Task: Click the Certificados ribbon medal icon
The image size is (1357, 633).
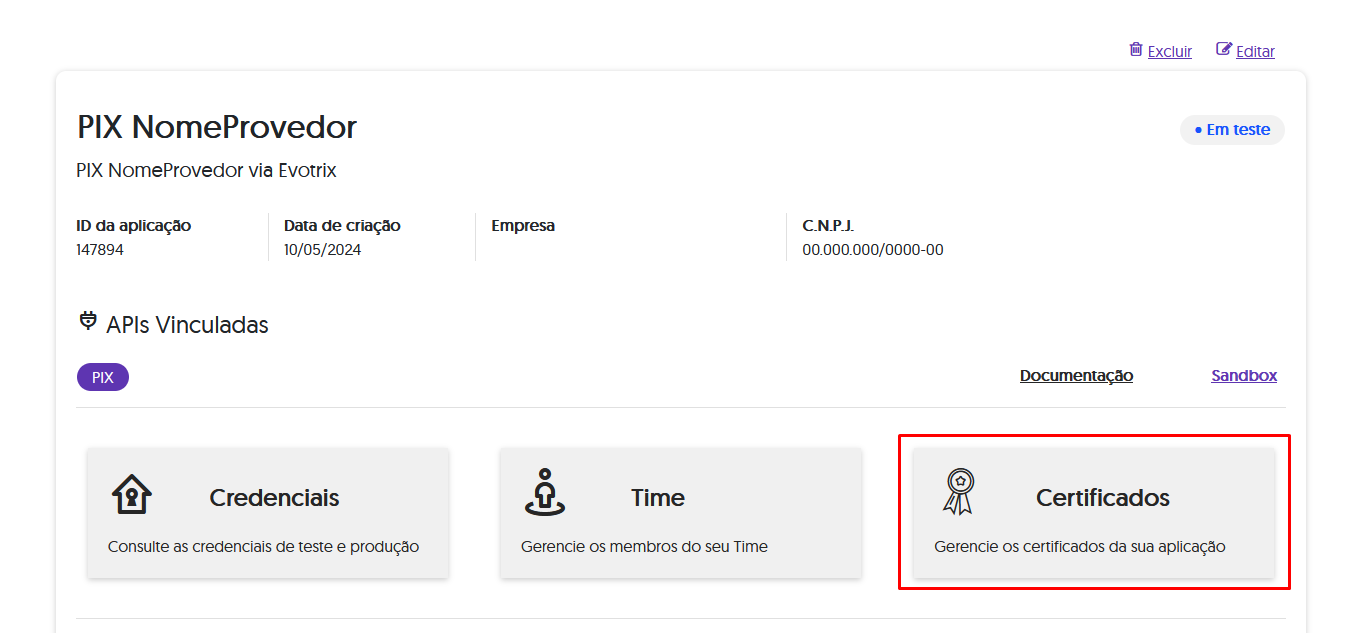Action: (958, 492)
